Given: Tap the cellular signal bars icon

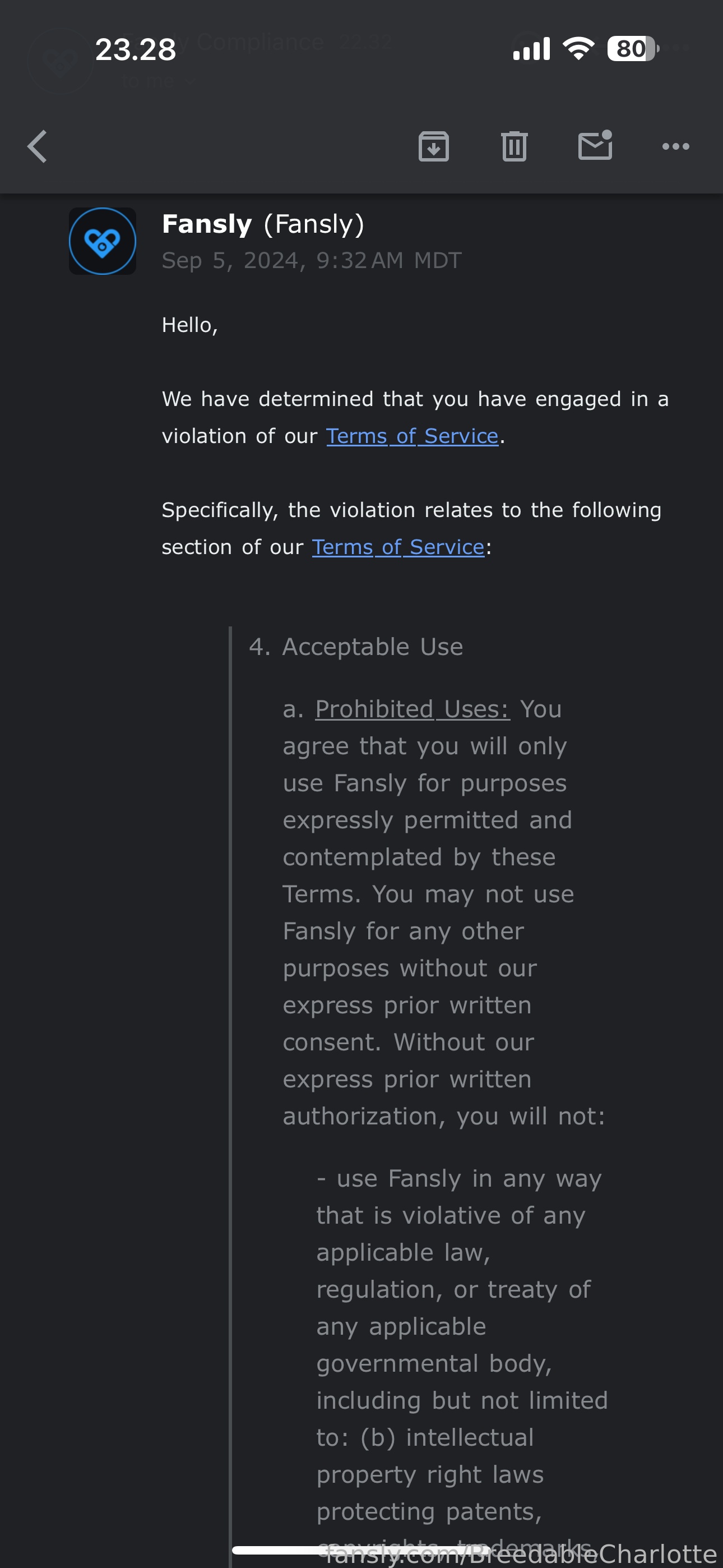Looking at the screenshot, I should pyautogui.click(x=532, y=49).
